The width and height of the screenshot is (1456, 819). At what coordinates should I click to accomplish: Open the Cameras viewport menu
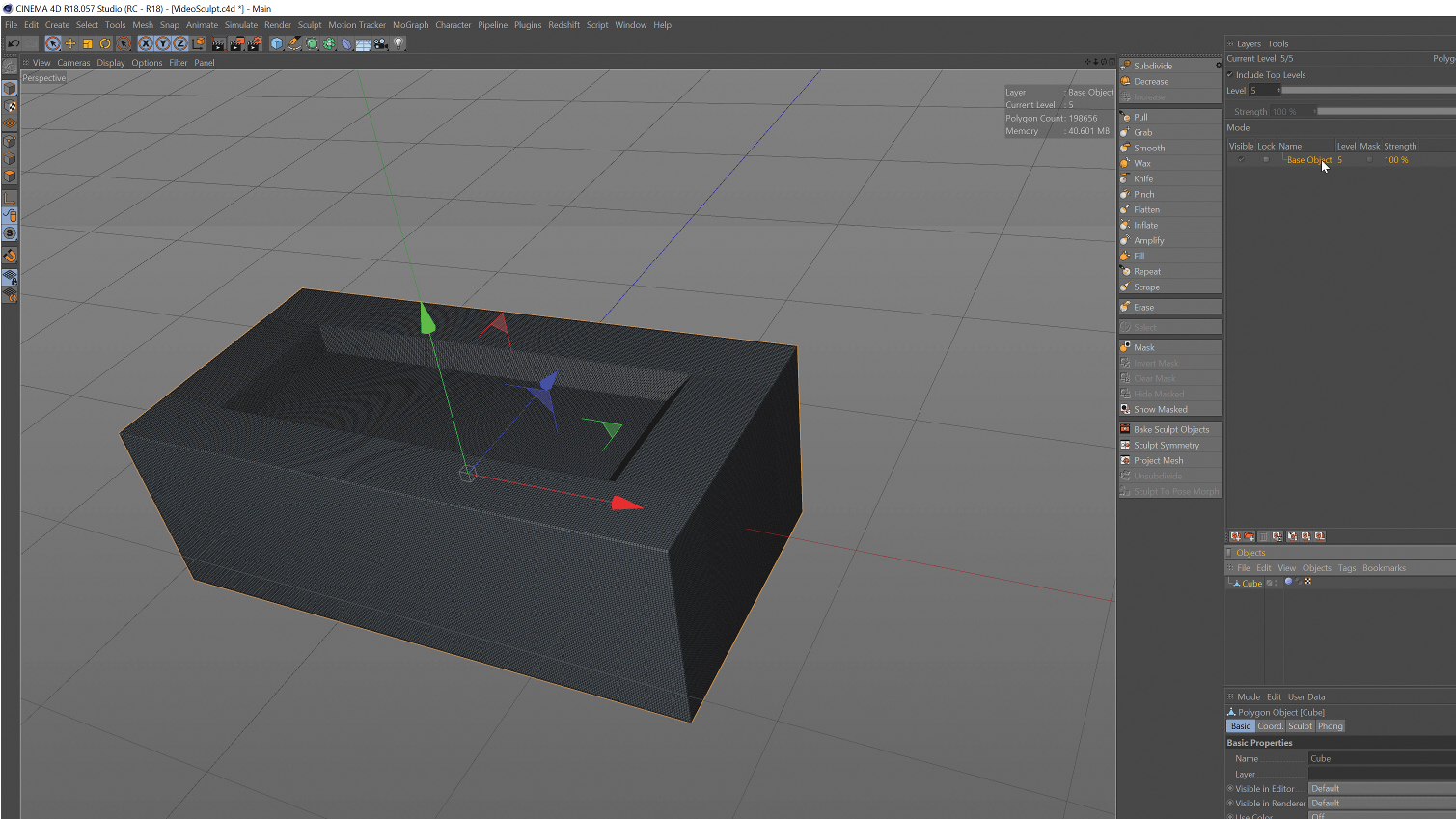click(x=73, y=62)
